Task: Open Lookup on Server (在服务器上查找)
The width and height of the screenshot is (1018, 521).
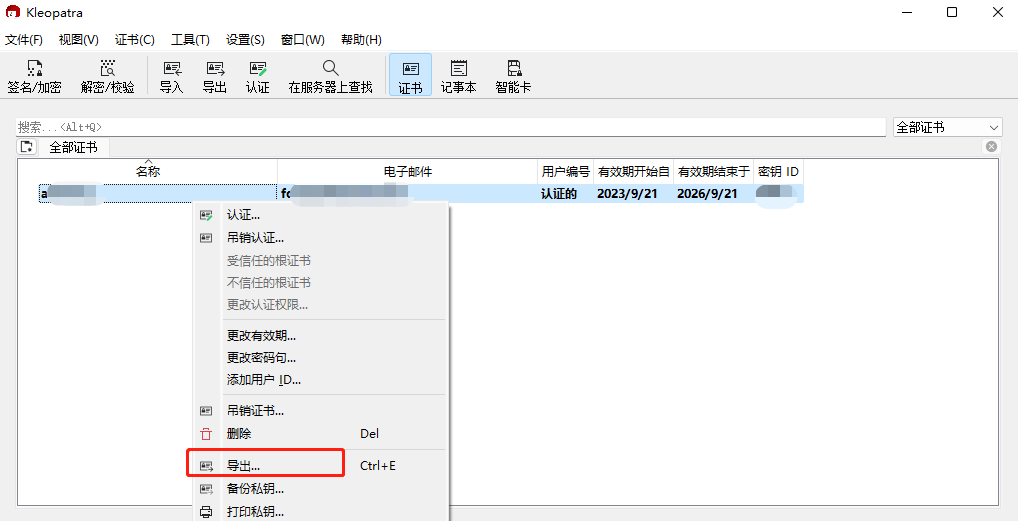Action: (330, 77)
